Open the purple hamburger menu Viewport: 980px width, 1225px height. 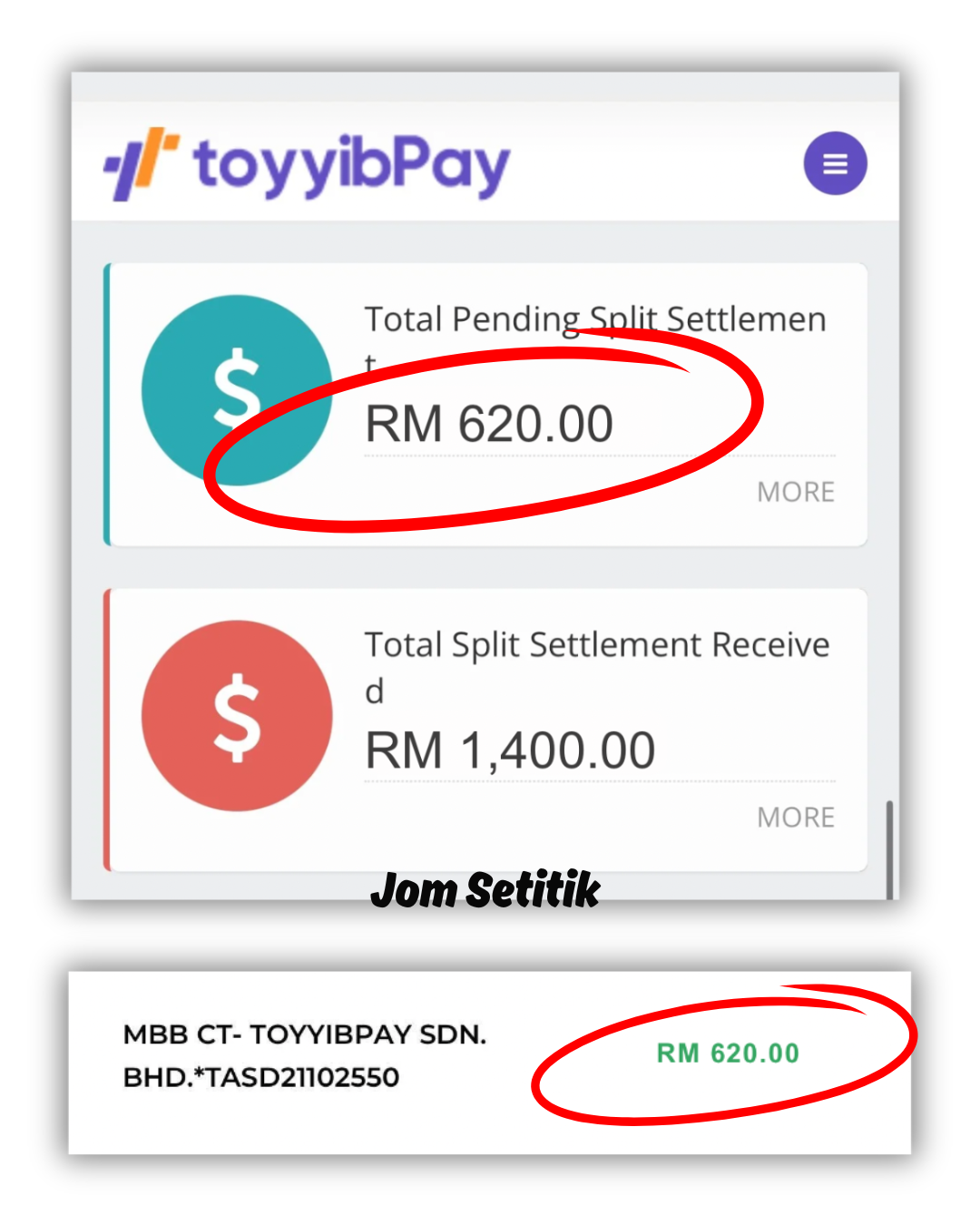[835, 163]
